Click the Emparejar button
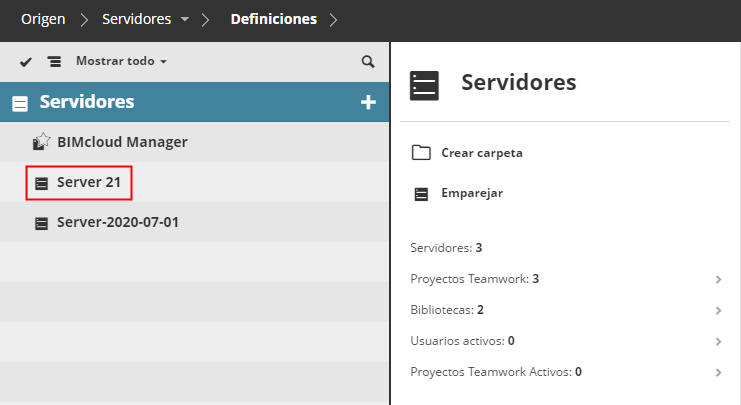 click(471, 193)
